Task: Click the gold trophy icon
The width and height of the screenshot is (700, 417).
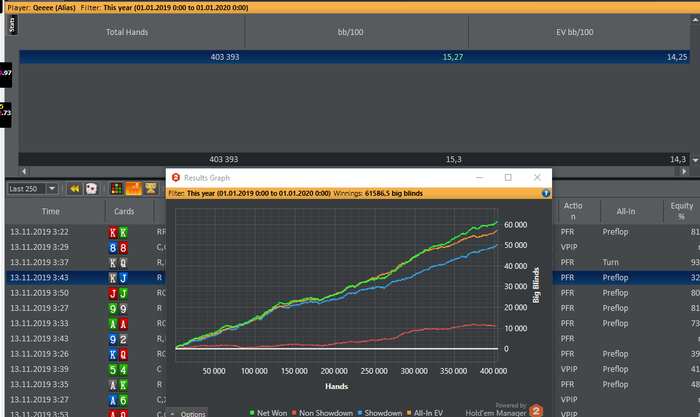Action: coord(151,189)
